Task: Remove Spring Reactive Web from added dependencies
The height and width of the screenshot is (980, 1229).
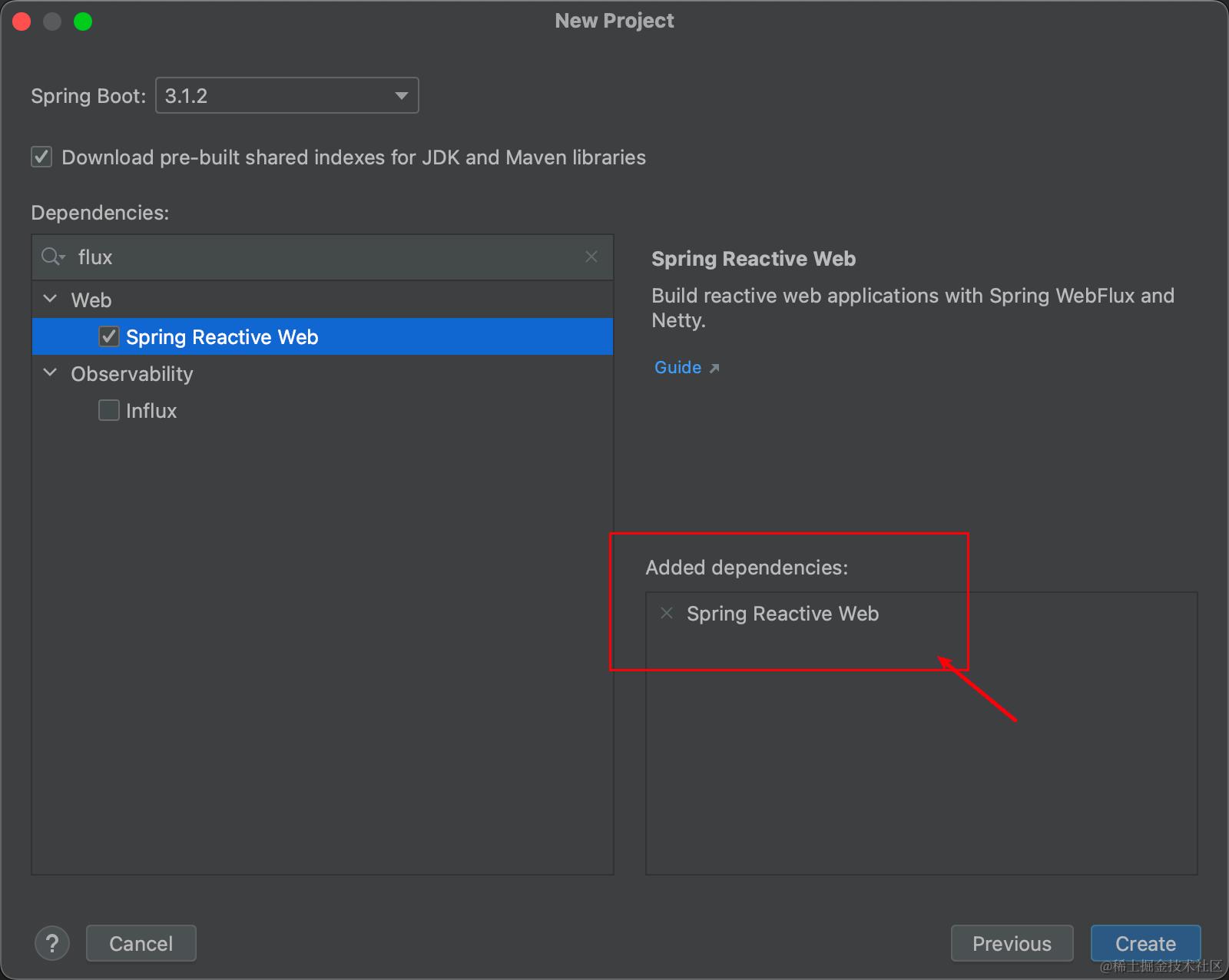Action: pos(667,613)
